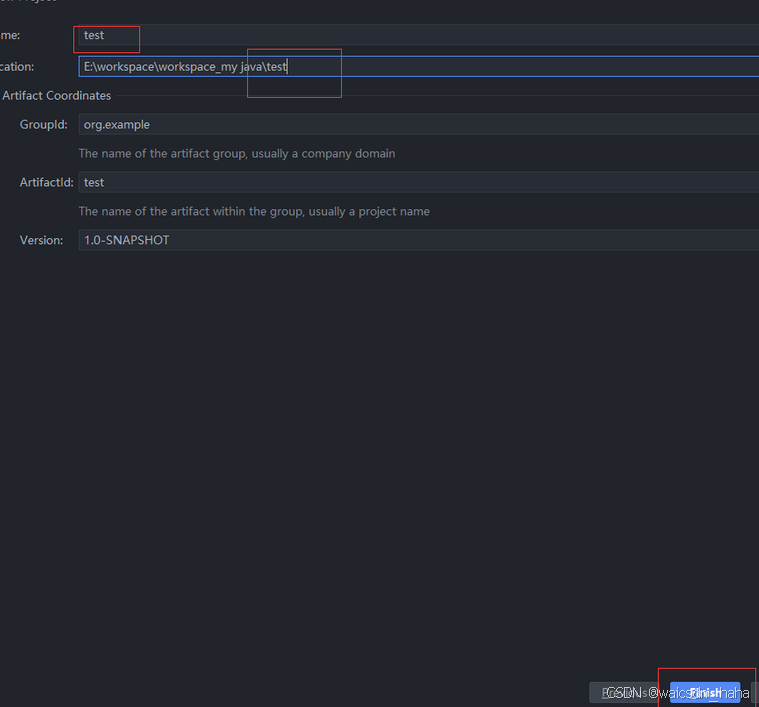759x707 pixels.
Task: Click hint text about artifact group company domain
Action: pyautogui.click(x=237, y=154)
